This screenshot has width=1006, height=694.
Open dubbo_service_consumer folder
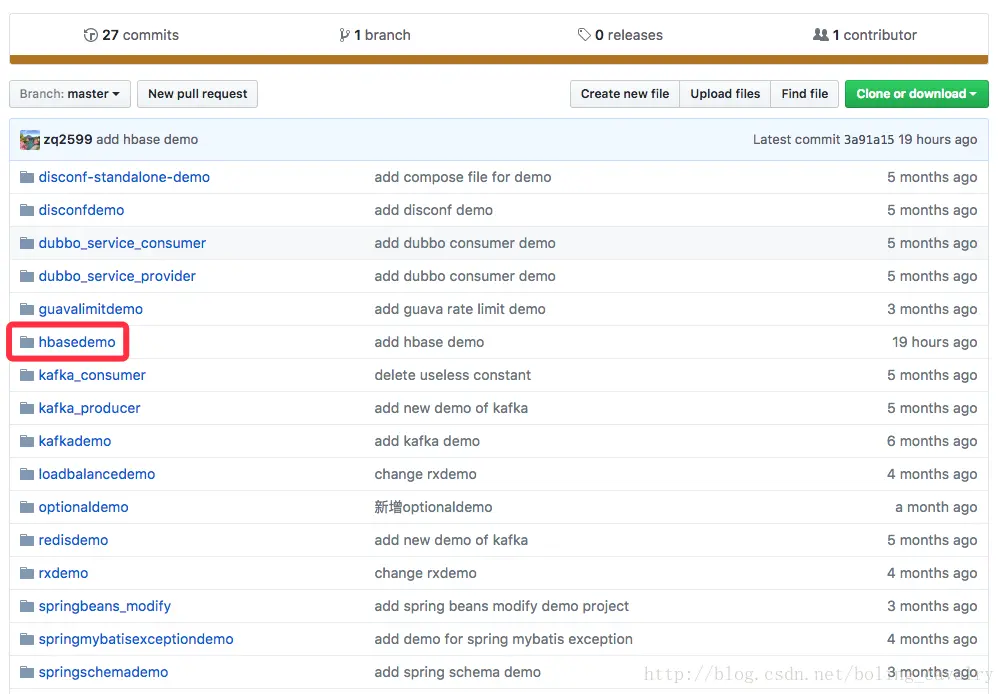122,243
